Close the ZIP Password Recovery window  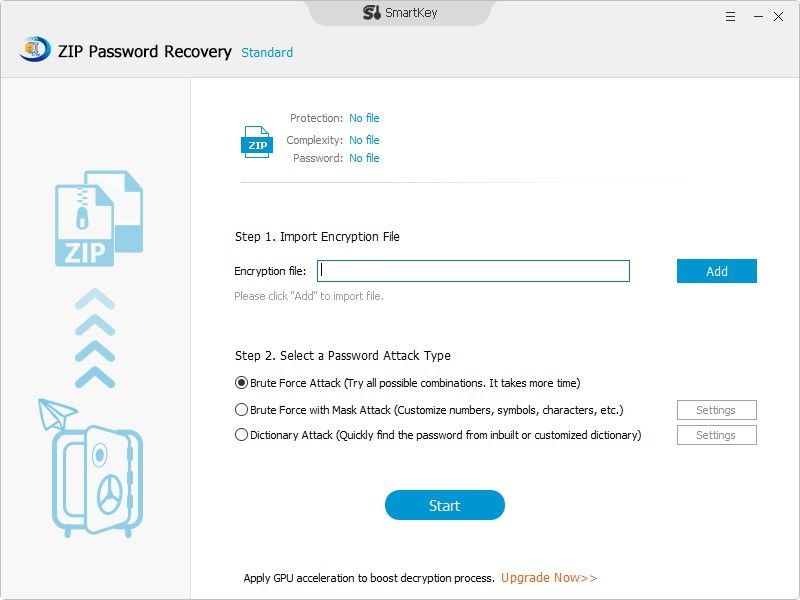pyautogui.click(x=778, y=16)
